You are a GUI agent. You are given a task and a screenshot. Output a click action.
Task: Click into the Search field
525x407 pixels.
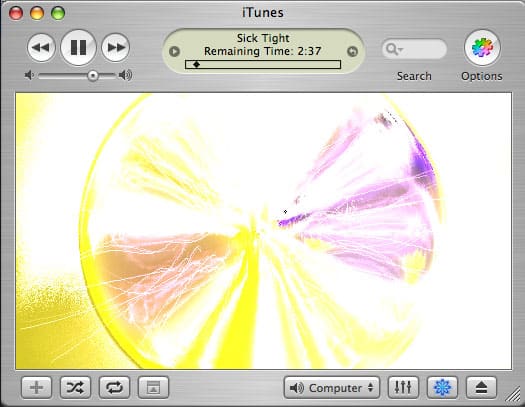tap(414, 49)
